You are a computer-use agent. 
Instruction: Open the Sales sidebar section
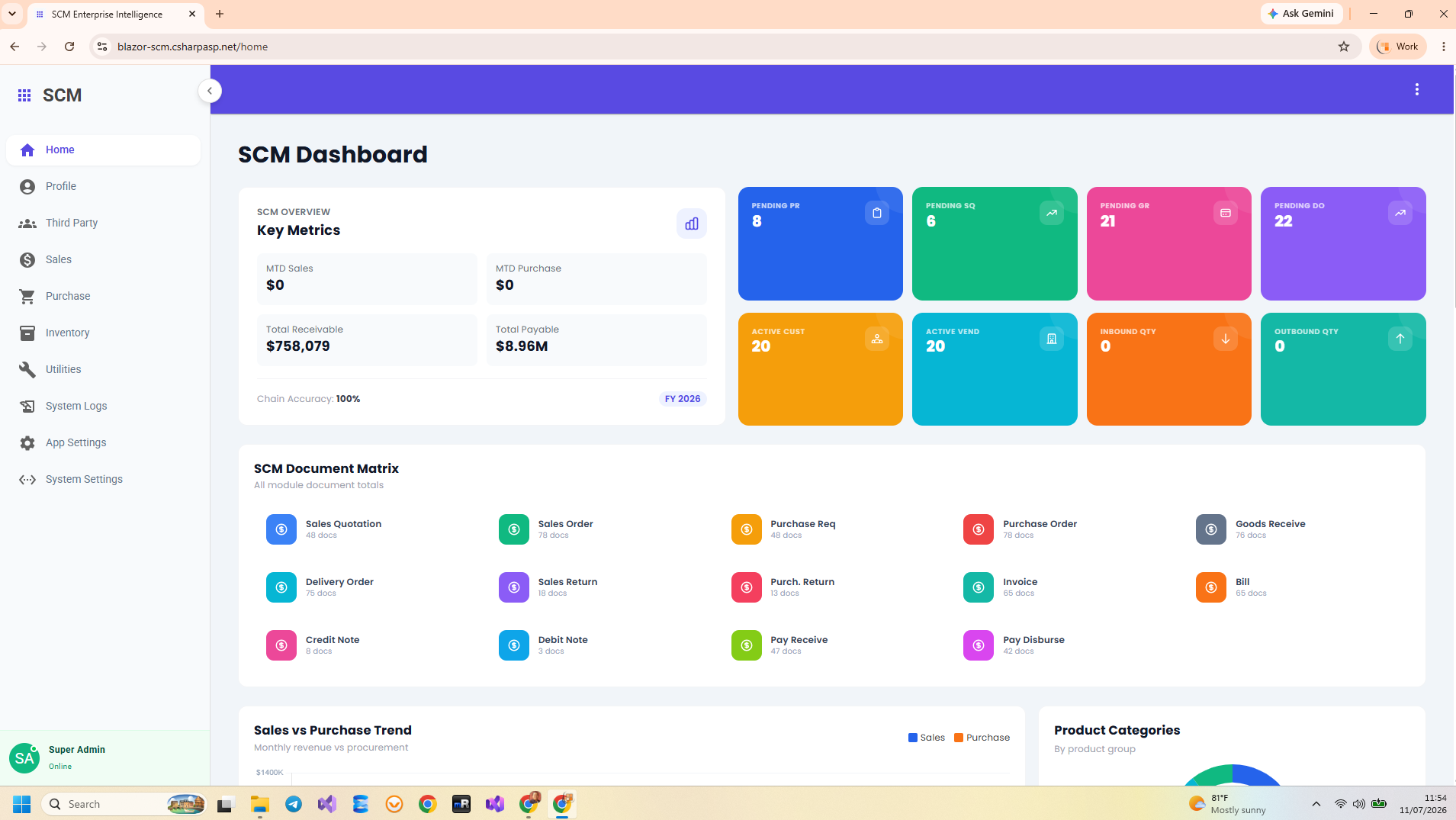click(x=103, y=259)
